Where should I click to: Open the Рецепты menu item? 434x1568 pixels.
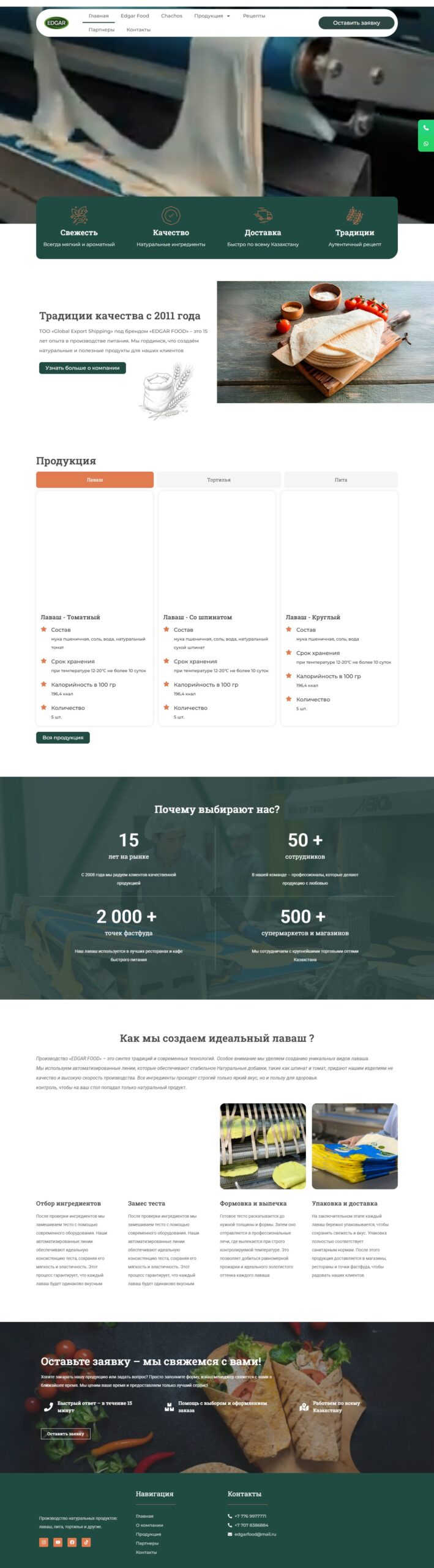point(254,16)
